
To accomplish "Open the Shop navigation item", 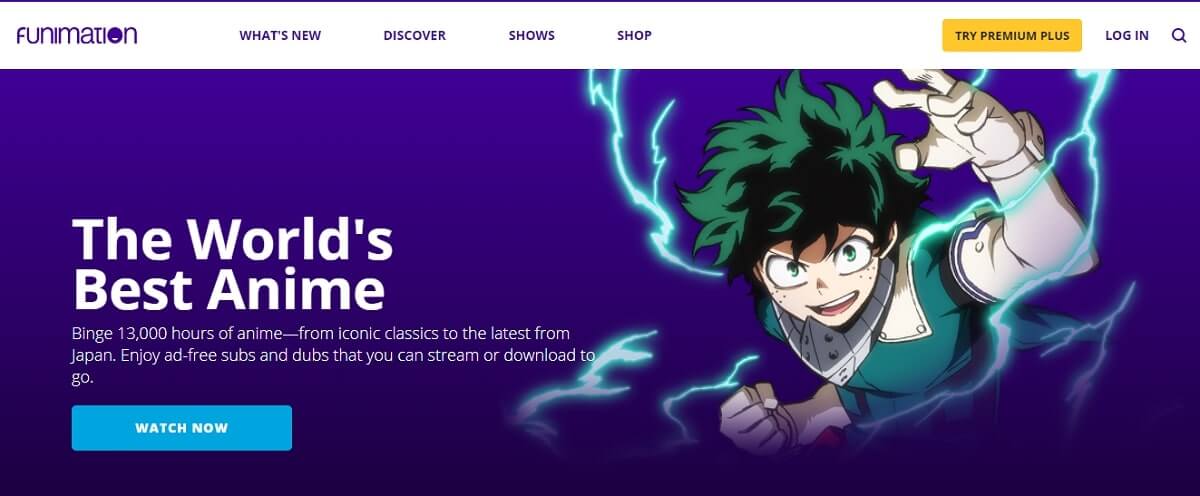I will [x=634, y=35].
